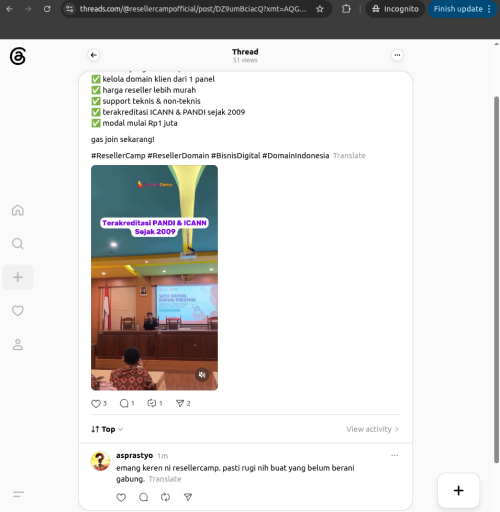Click 'harga reseller lebih murah' line
This screenshot has height=512, width=500.
pos(144,90)
